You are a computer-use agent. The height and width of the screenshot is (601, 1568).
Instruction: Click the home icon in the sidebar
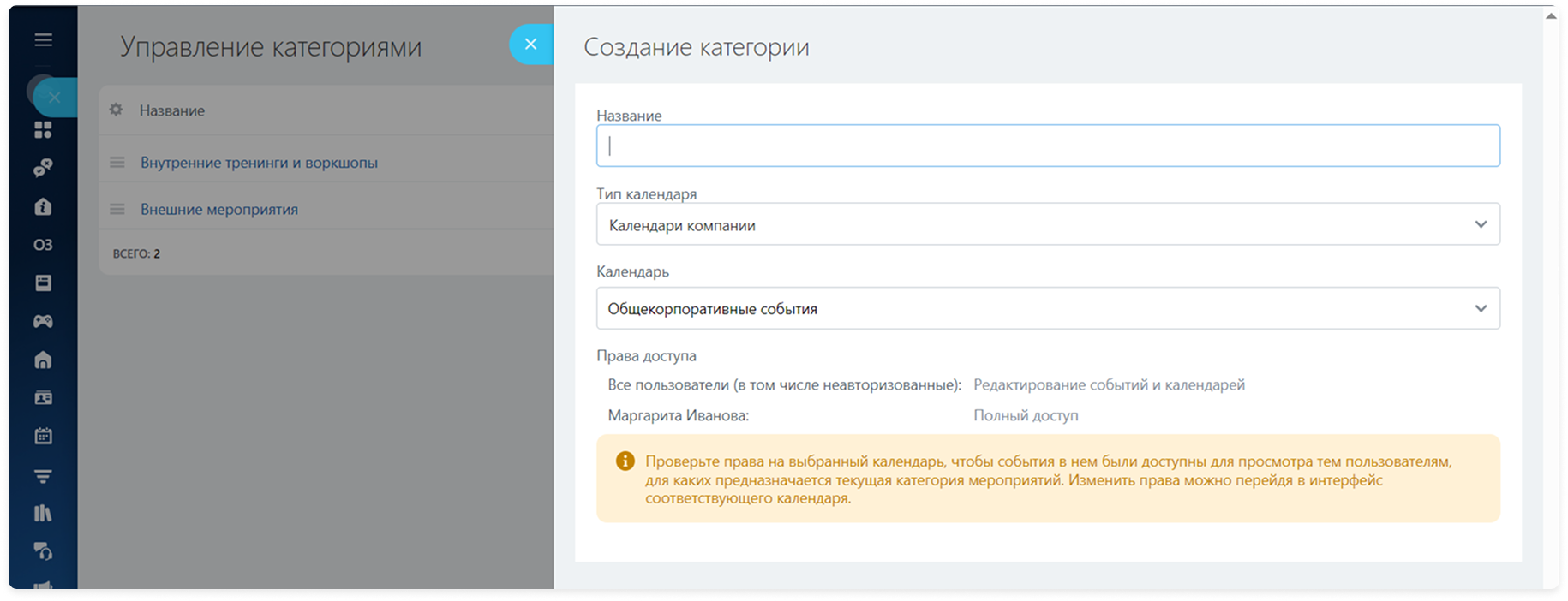coord(43,360)
